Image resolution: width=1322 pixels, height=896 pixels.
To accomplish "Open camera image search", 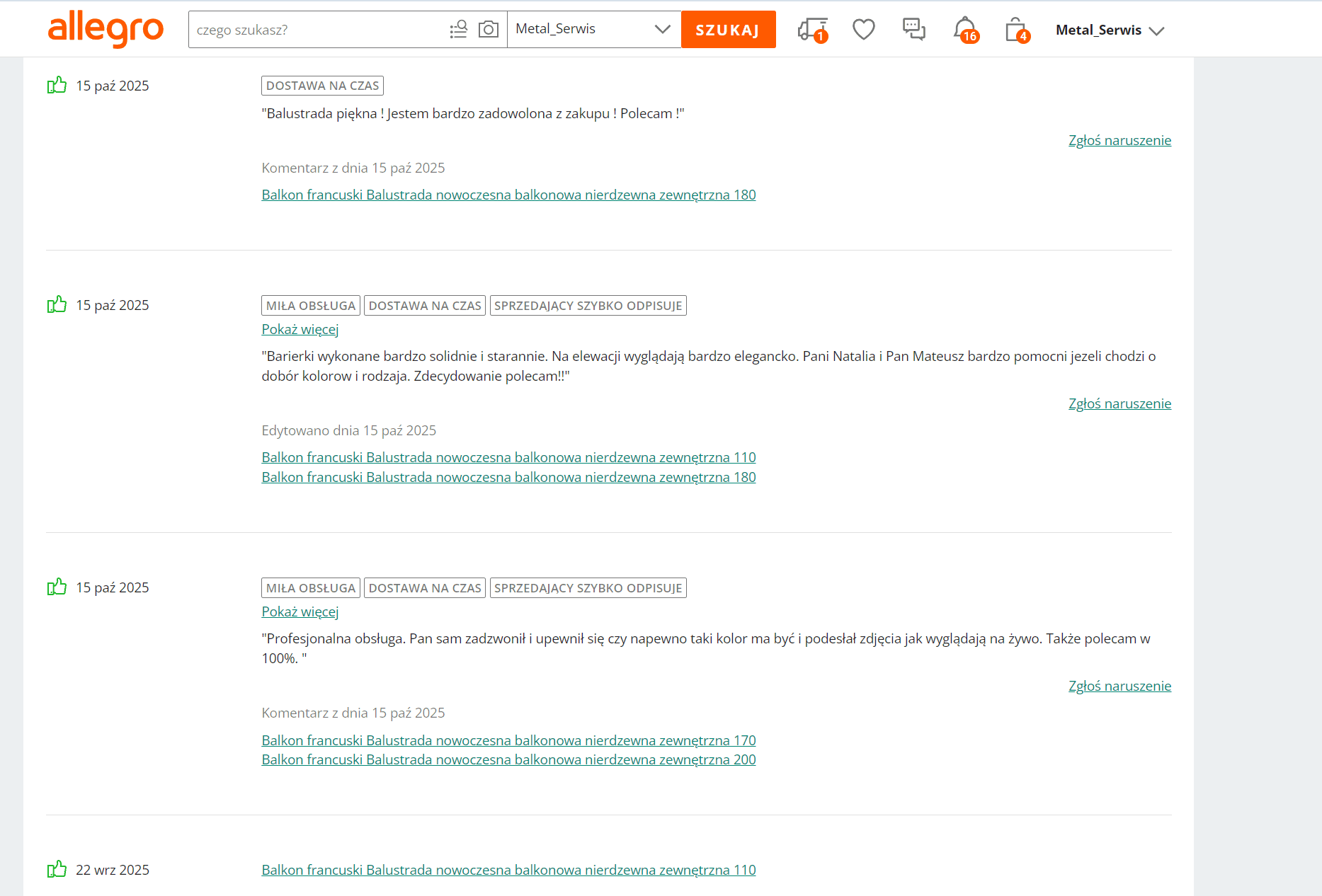I will click(x=489, y=29).
